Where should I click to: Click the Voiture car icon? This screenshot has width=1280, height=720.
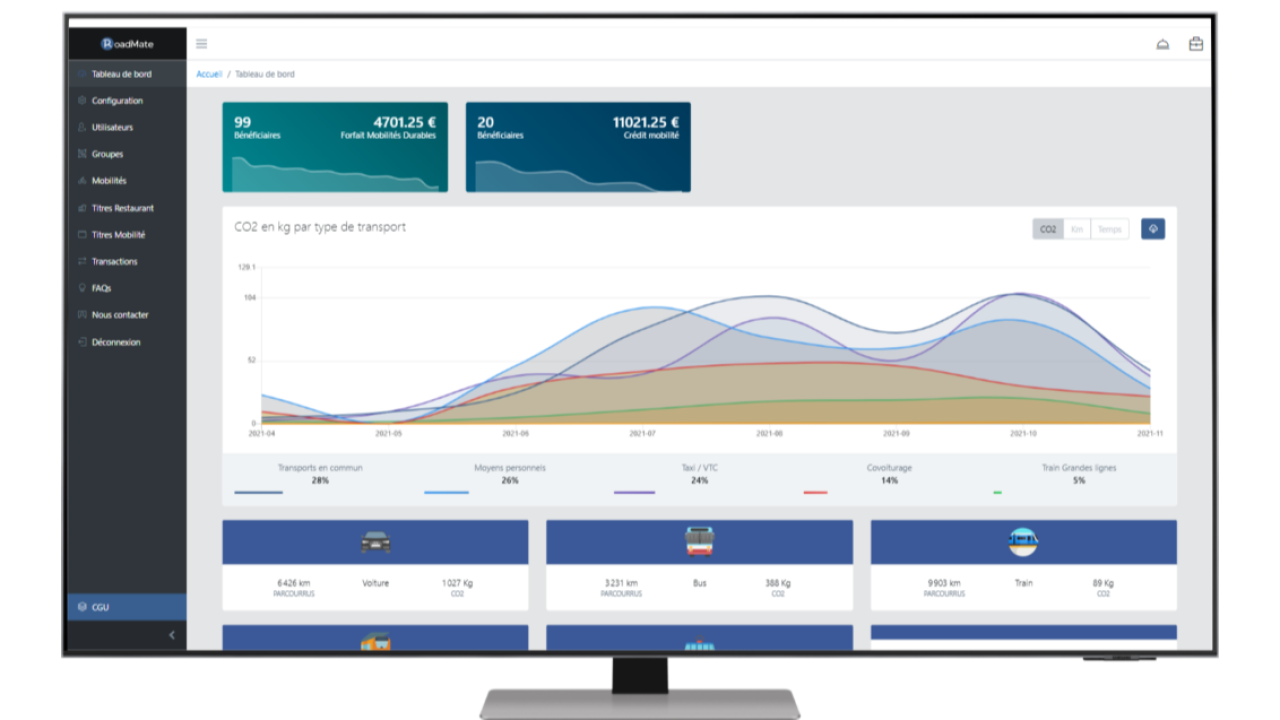pyautogui.click(x=375, y=542)
